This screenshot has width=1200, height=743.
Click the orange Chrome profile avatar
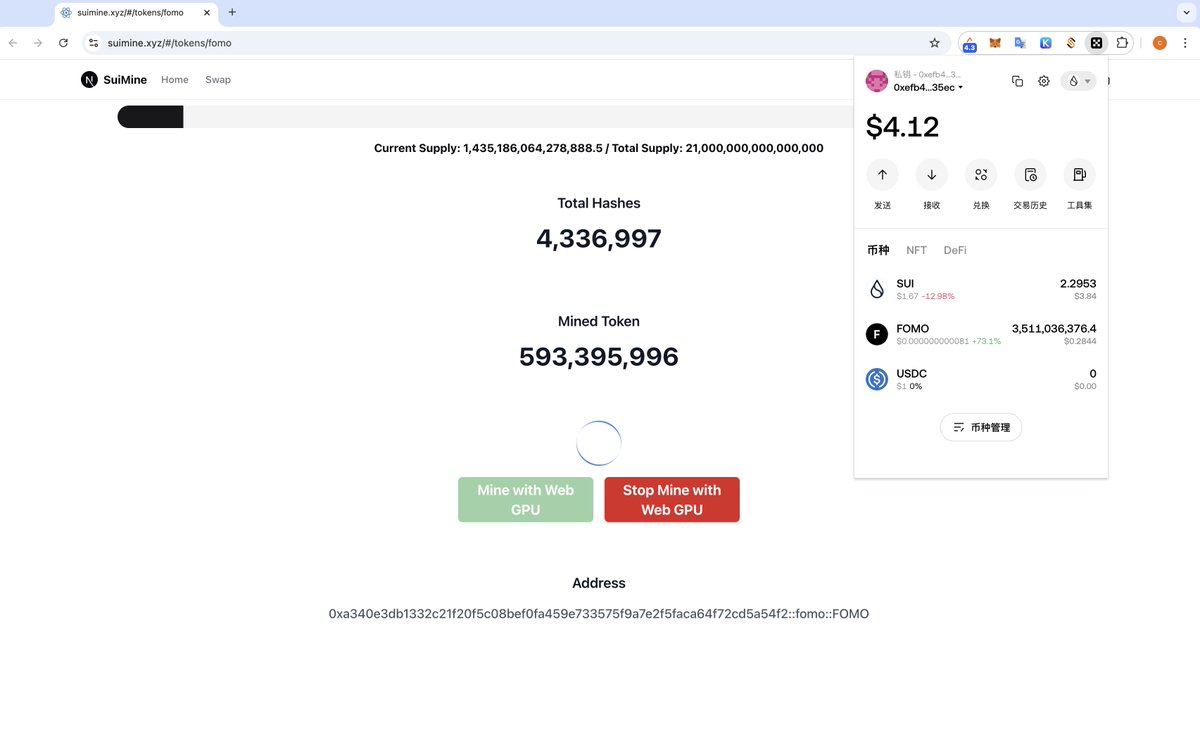coord(1159,43)
